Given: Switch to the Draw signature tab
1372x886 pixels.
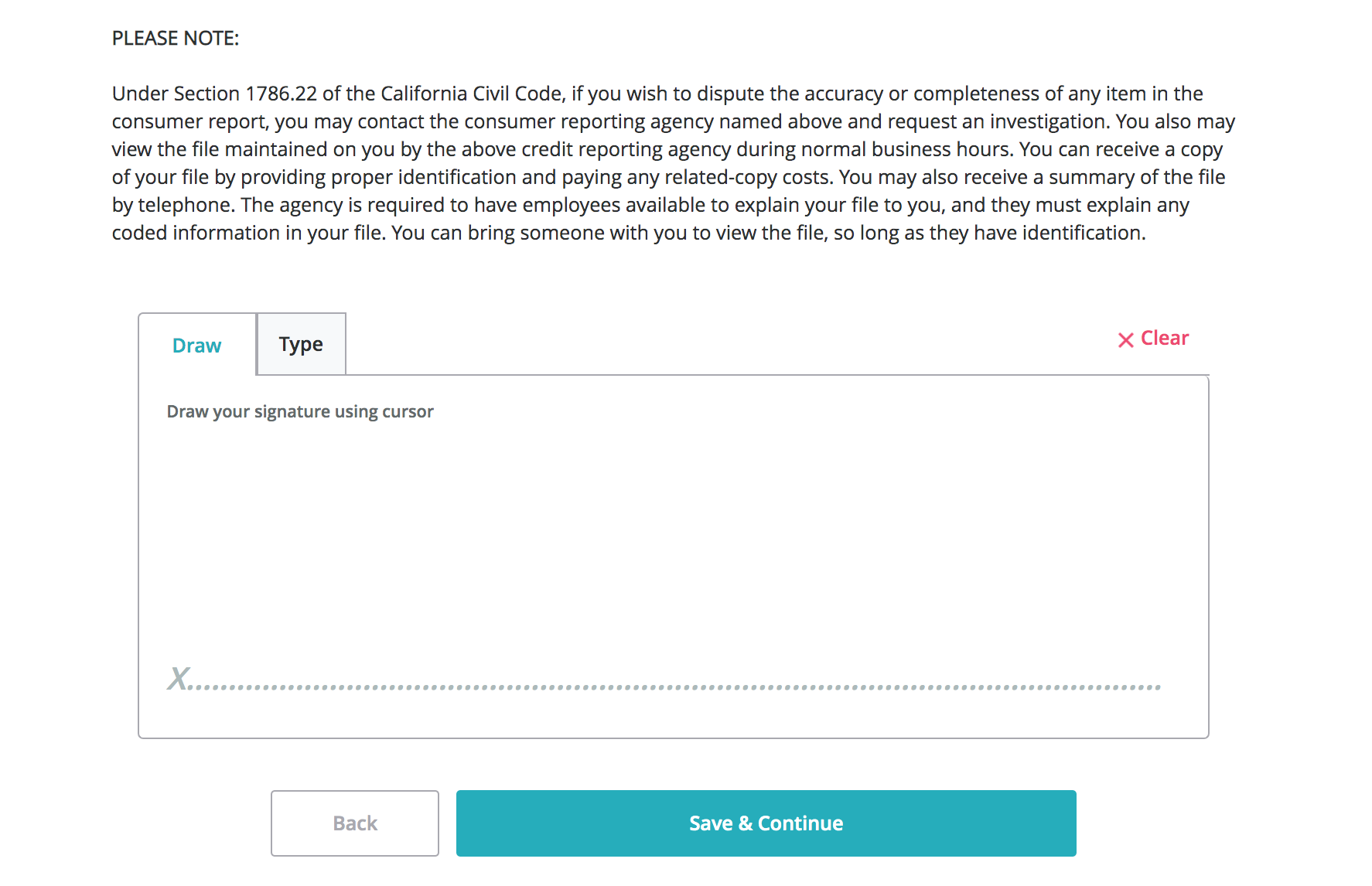Looking at the screenshot, I should [197, 346].
